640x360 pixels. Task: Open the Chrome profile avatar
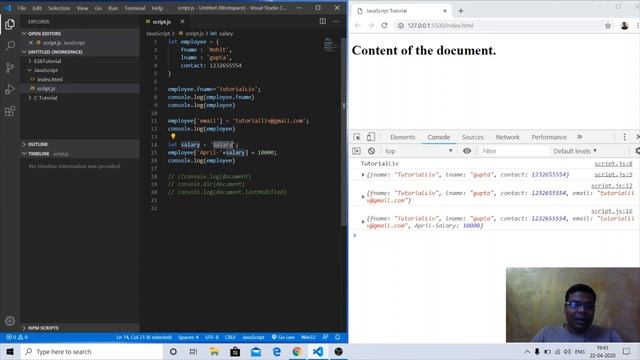(624, 26)
